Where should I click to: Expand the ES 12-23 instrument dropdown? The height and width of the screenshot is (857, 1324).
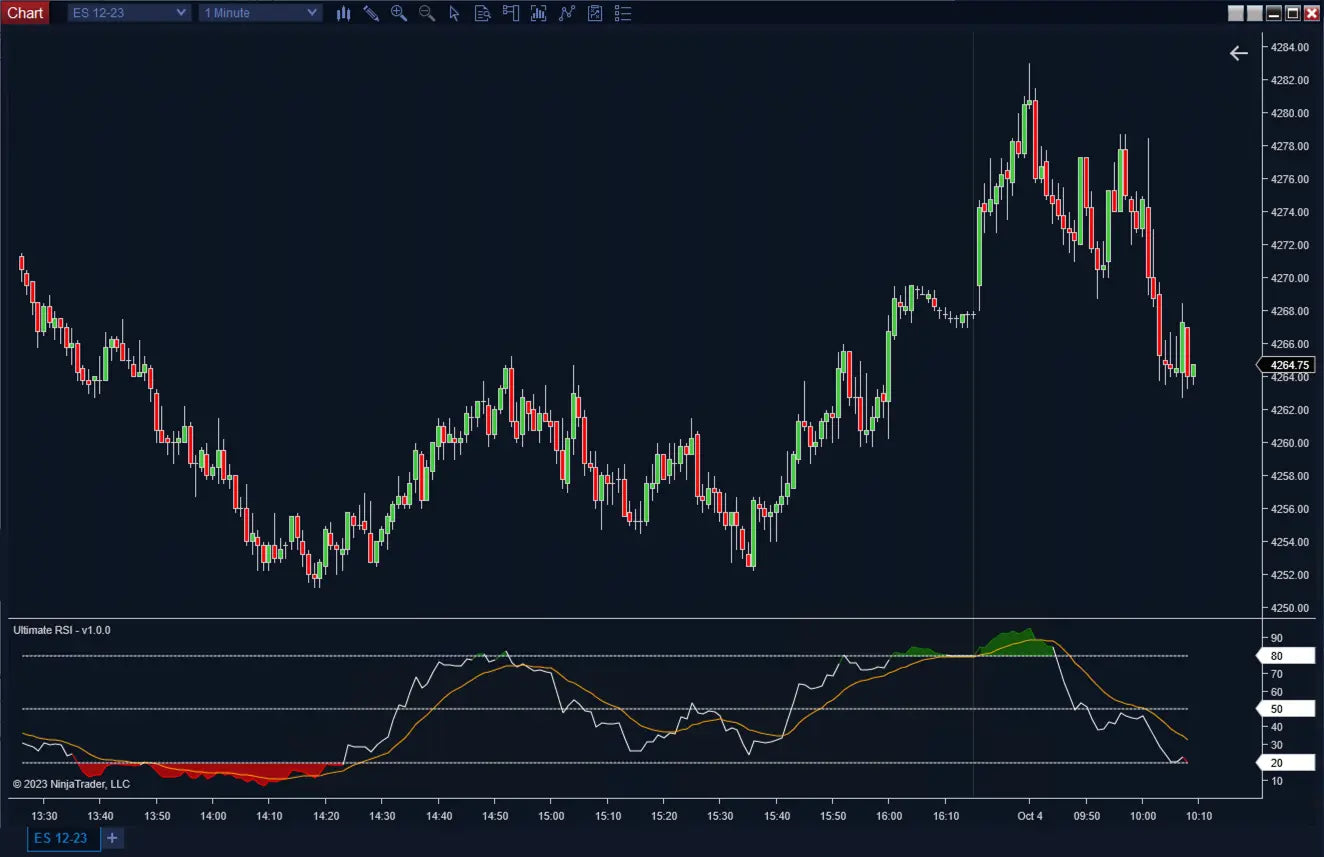tap(129, 13)
